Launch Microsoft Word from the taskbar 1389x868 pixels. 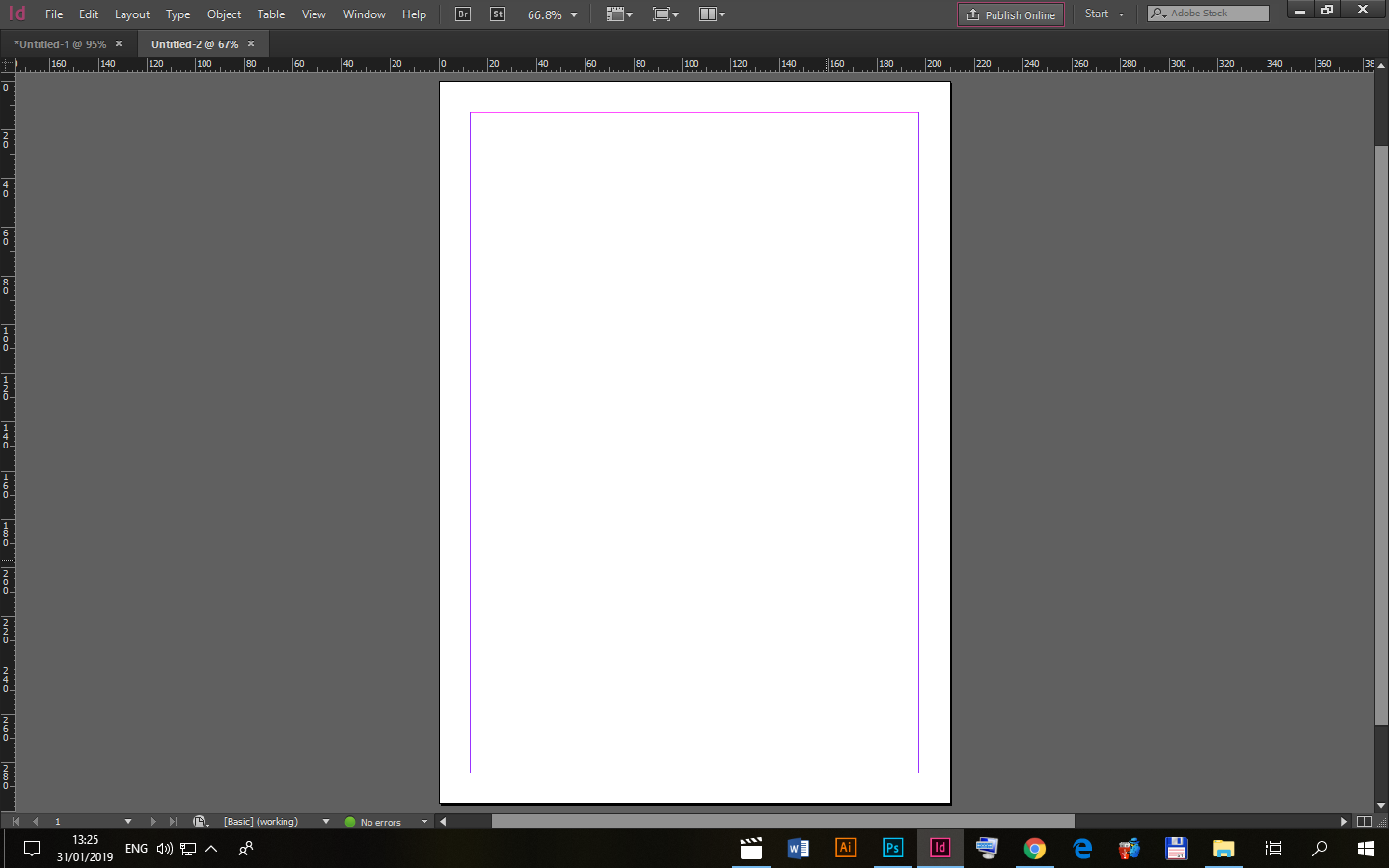click(x=798, y=849)
